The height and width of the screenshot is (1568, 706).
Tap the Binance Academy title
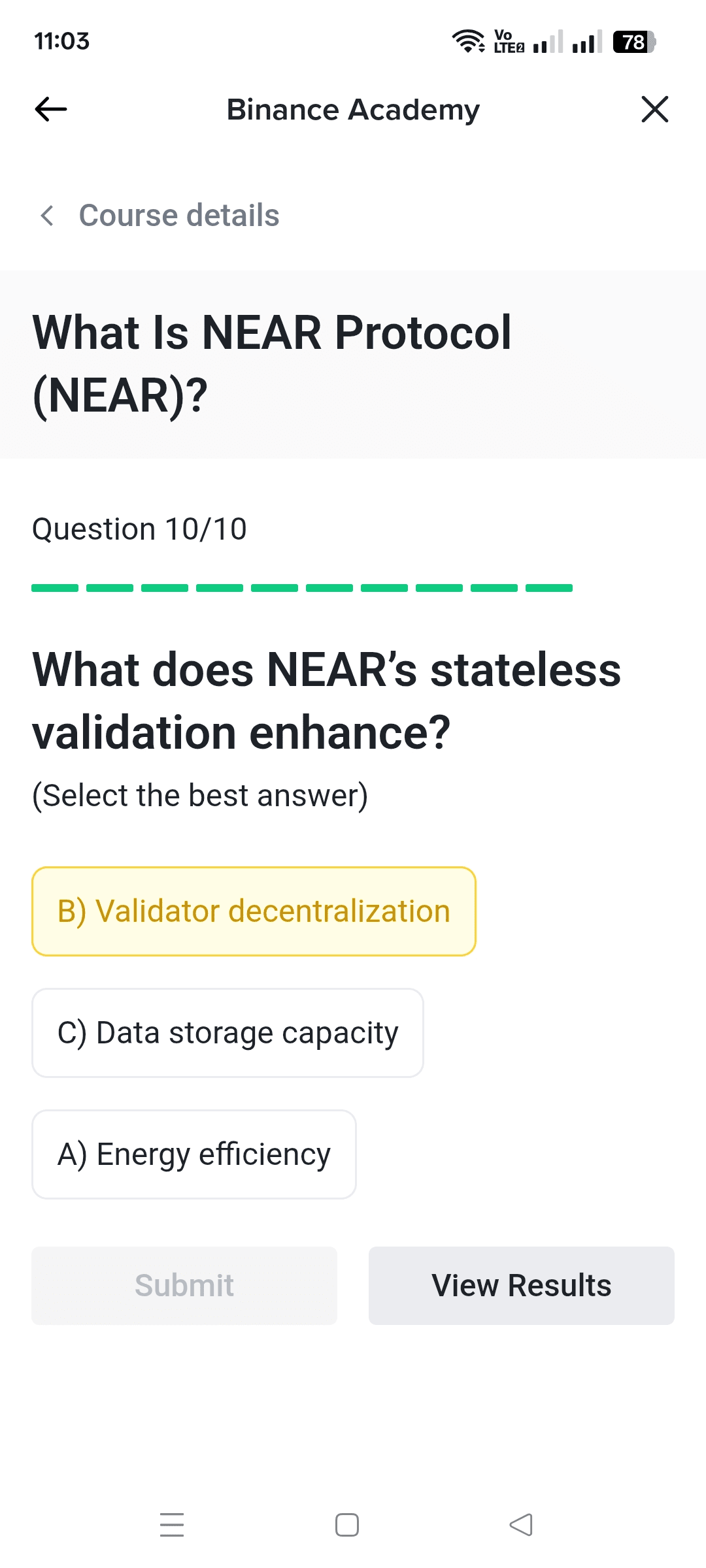353,110
